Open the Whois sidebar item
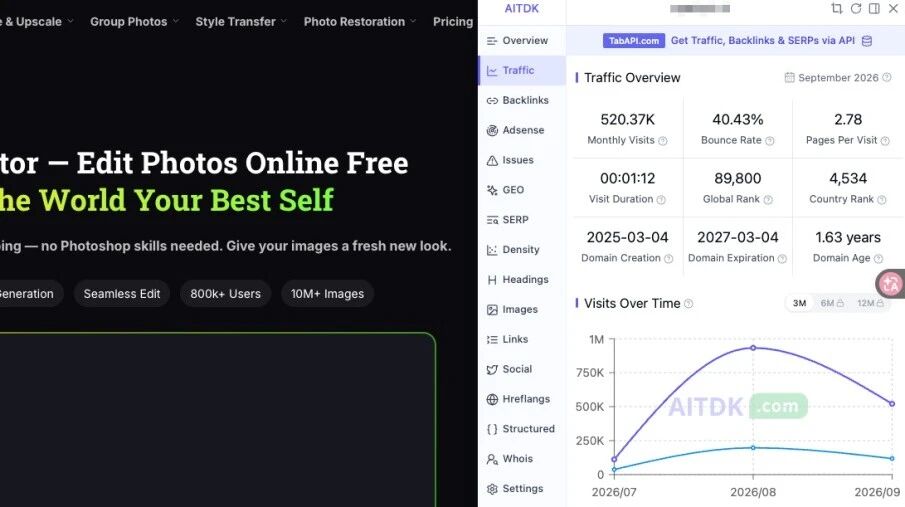905x507 pixels. click(522, 459)
